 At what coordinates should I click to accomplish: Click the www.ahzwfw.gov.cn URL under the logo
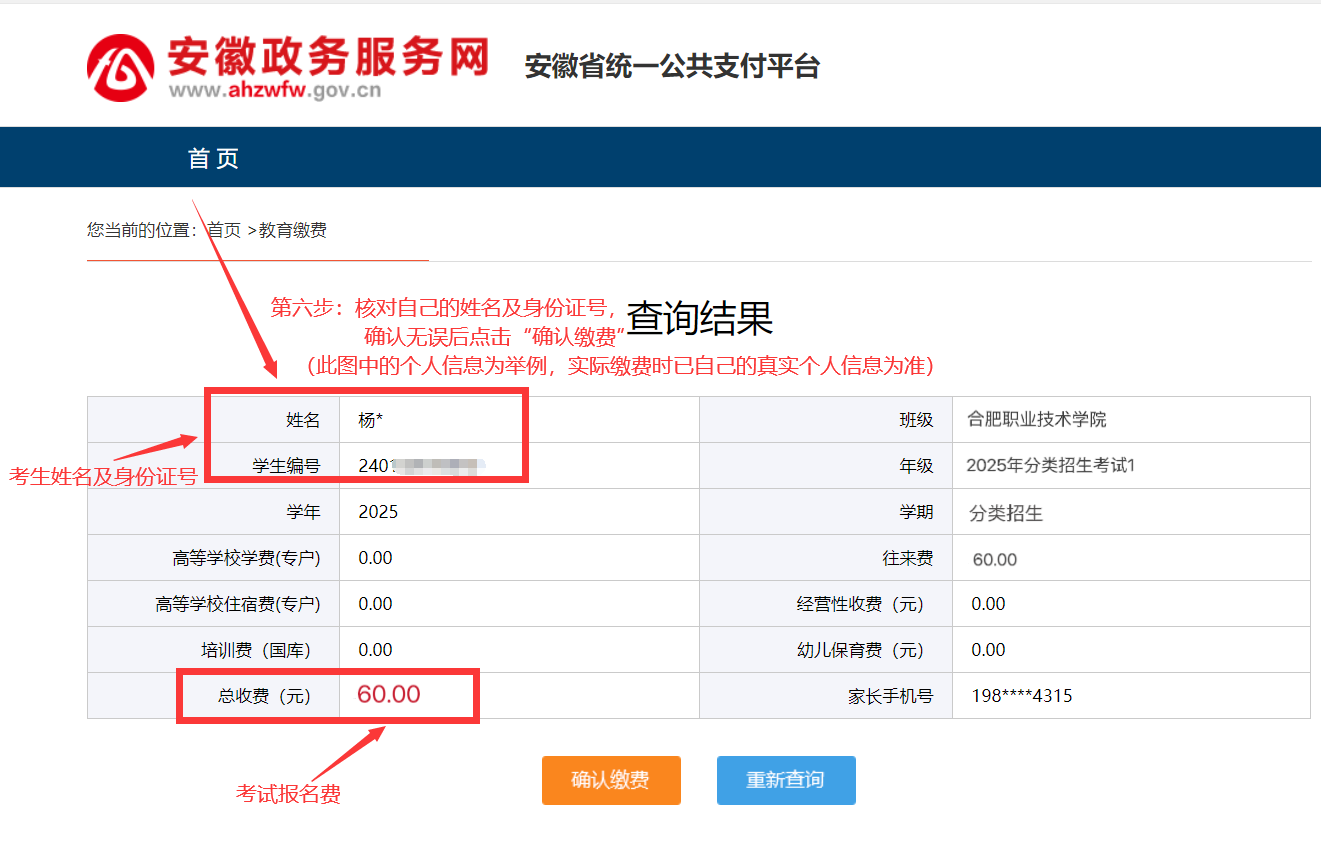tap(274, 91)
